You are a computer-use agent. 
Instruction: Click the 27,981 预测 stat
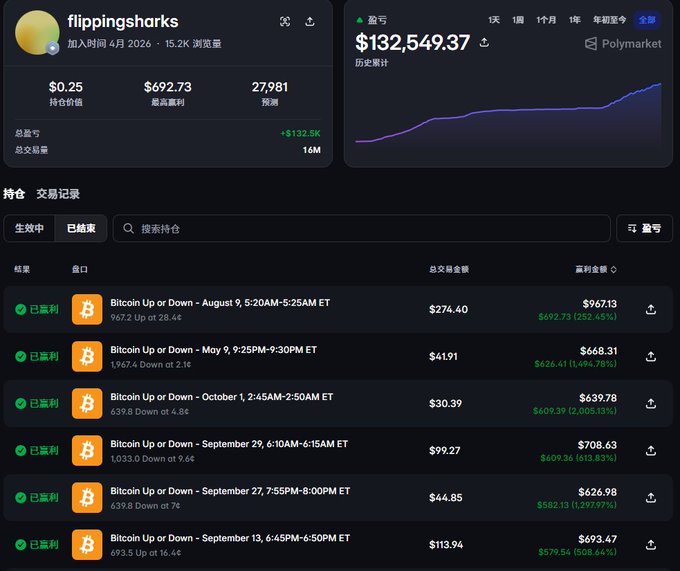[x=270, y=93]
